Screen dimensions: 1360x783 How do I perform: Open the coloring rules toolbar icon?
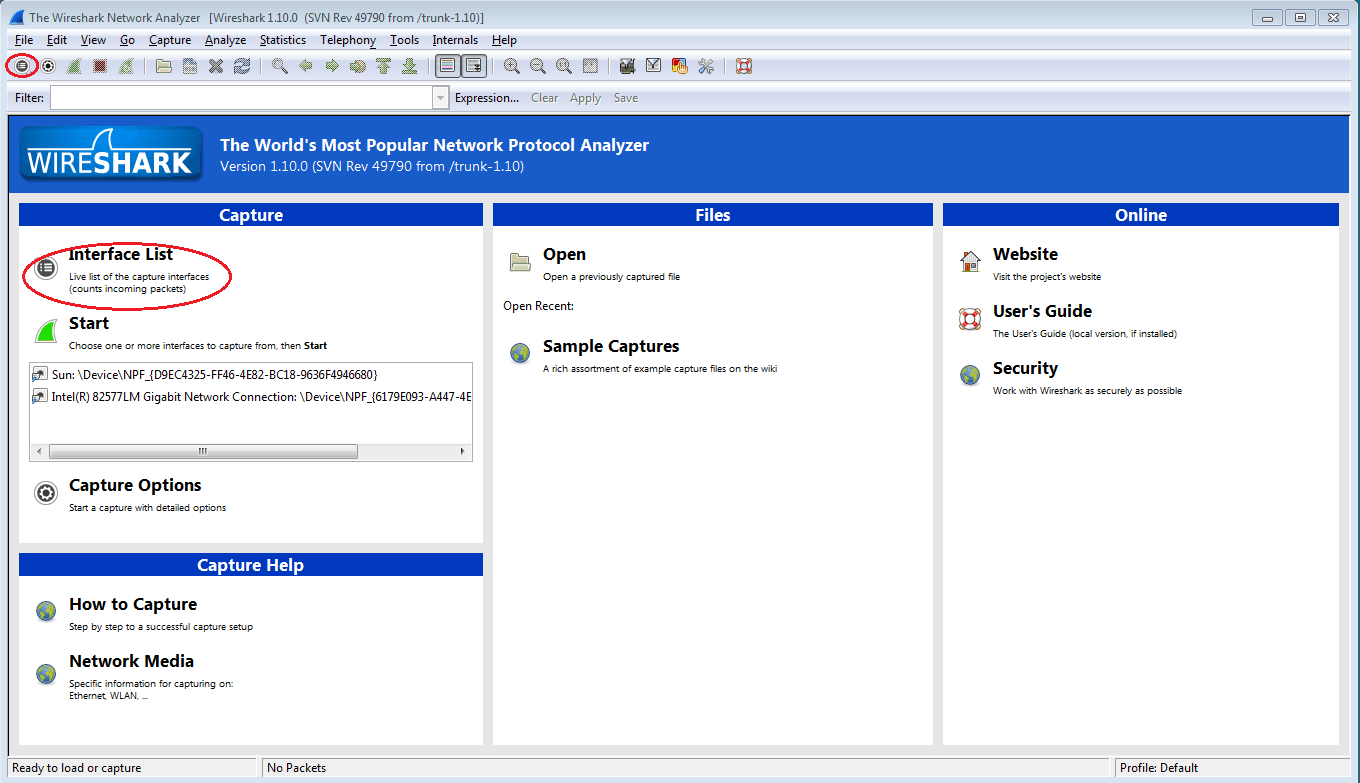pyautogui.click(x=680, y=66)
